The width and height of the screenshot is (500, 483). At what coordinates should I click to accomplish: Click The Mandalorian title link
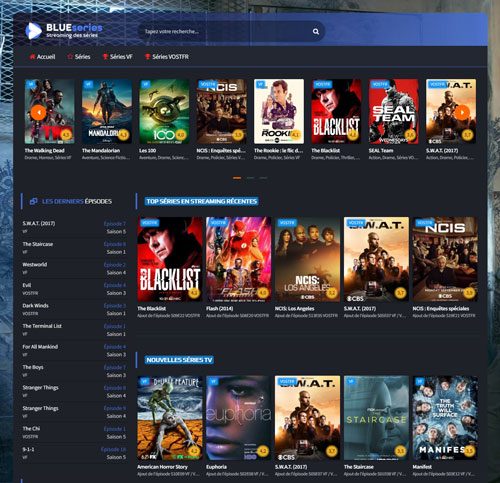click(x=101, y=151)
